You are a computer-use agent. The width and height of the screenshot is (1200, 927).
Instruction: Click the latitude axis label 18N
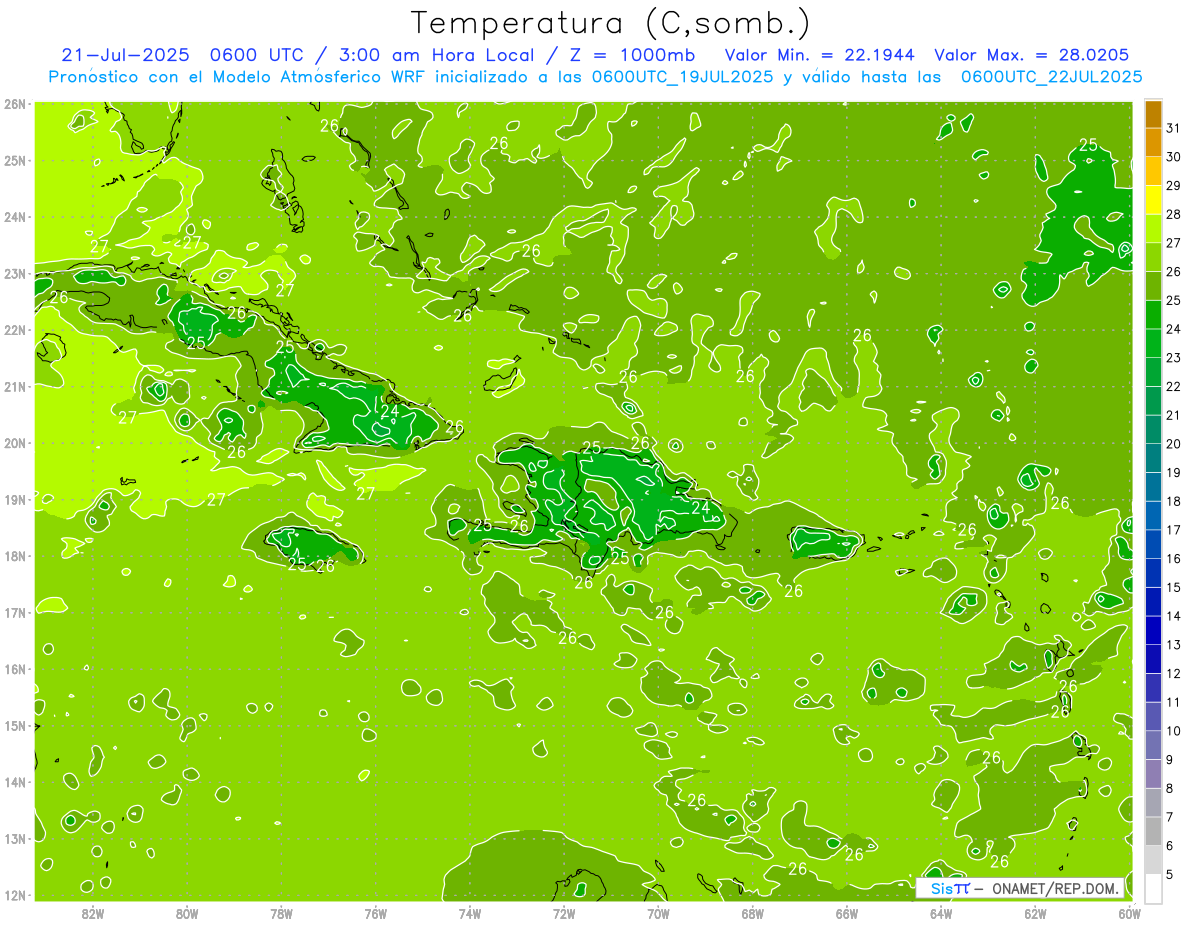(14, 556)
